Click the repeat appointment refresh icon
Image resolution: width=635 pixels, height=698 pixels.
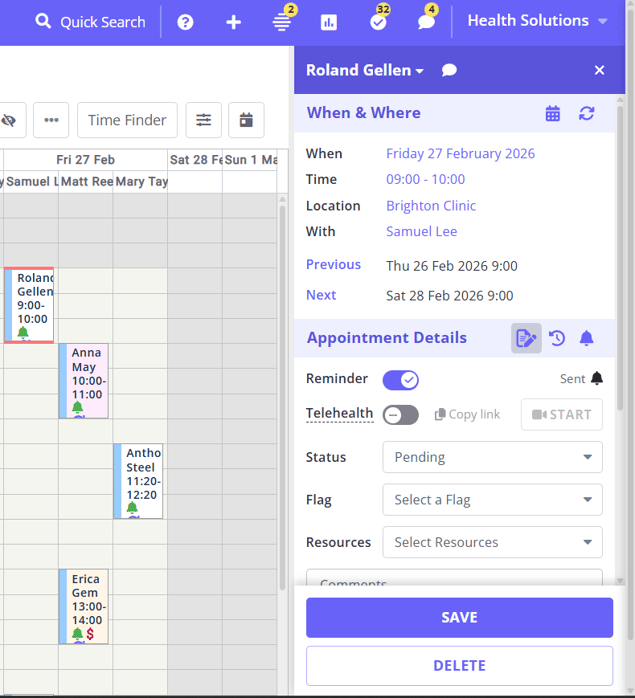pos(587,113)
